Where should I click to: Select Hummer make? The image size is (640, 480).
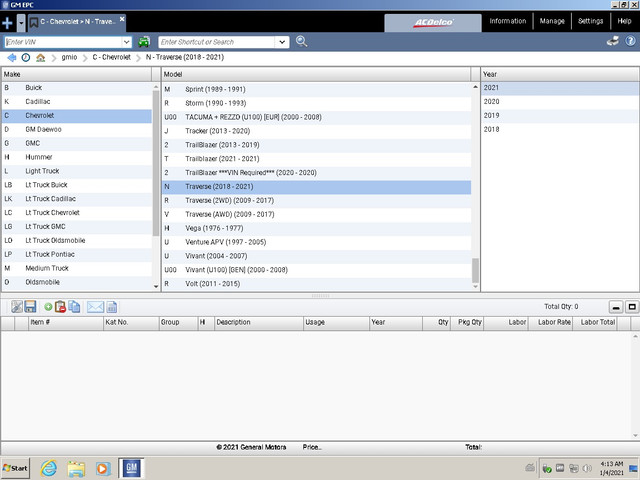[x=77, y=157]
